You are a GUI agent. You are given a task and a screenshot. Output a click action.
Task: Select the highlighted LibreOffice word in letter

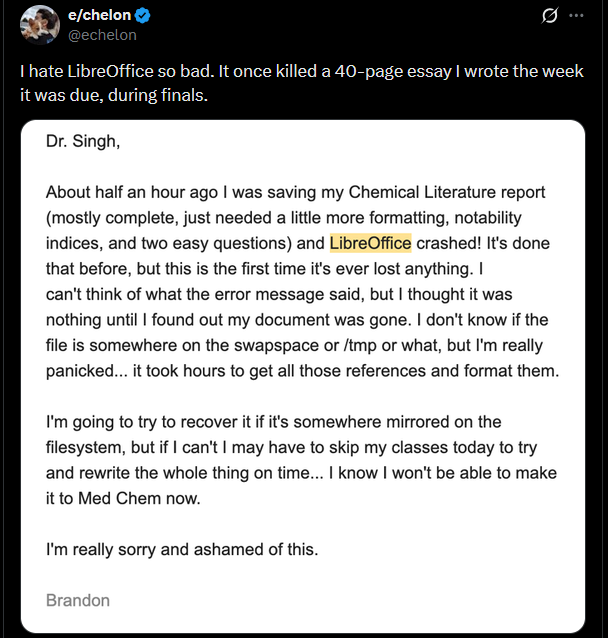point(370,243)
